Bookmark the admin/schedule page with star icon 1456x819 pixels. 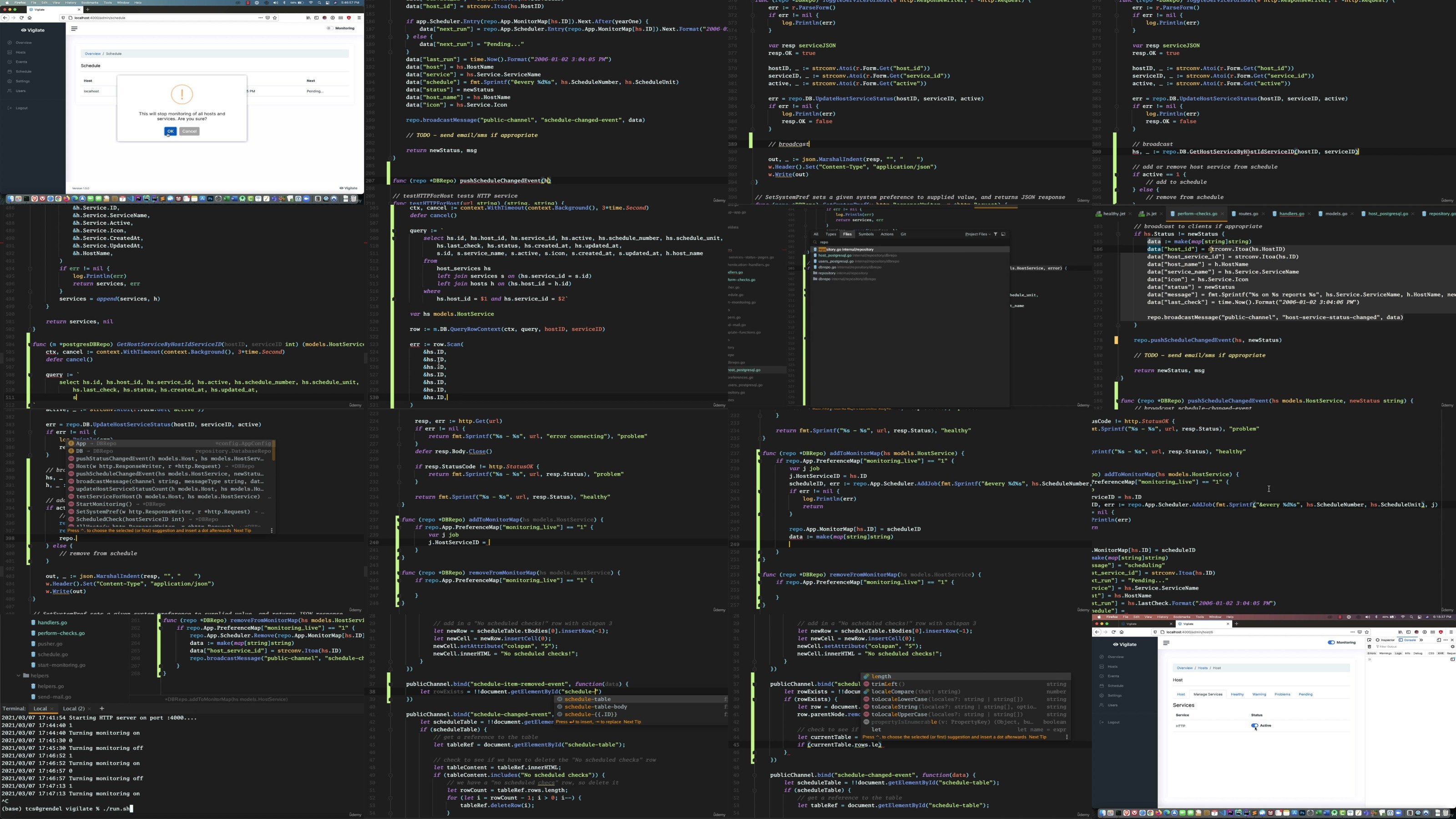pos(275,18)
